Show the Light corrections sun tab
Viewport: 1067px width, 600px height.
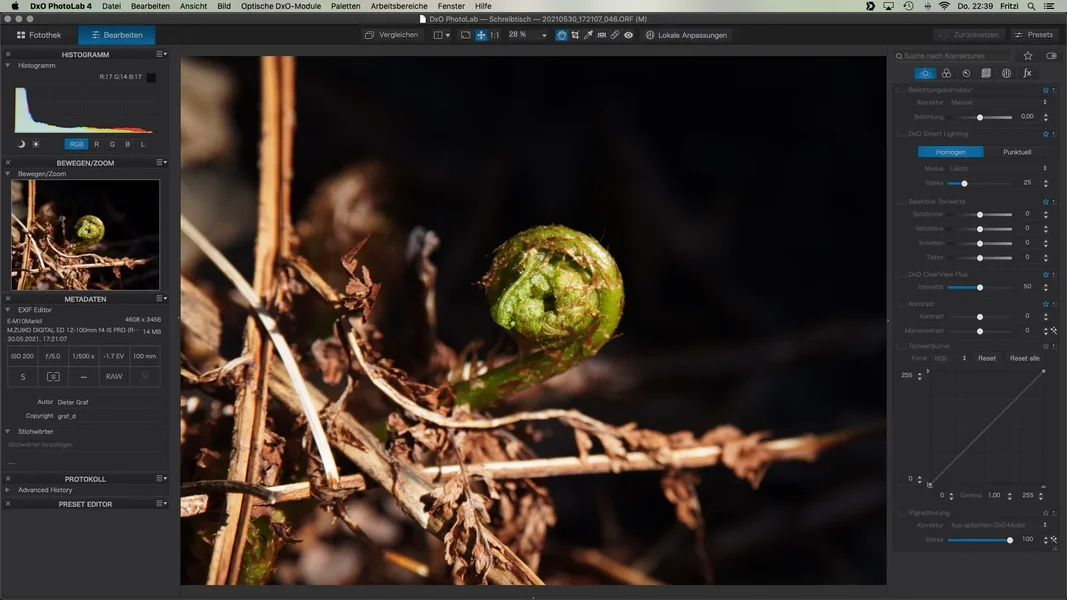coord(925,73)
